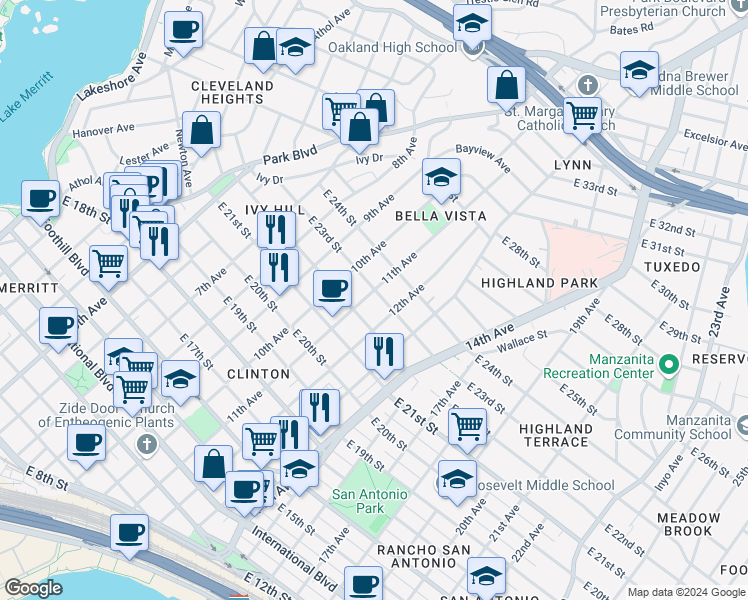The width and height of the screenshot is (748, 600).
Task: Select the front grocery cart marker above Zide Door Church
Action: point(133,391)
